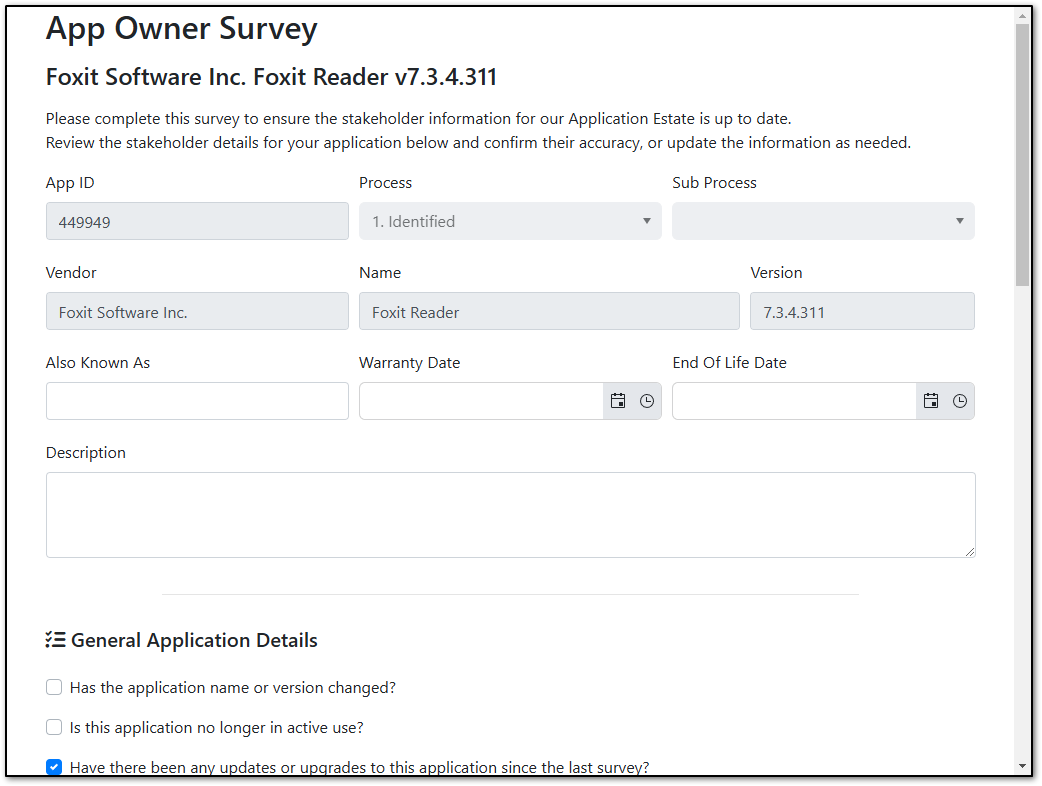Click the General Application Details heading text
Screen dimensions: 1042x786
click(194, 640)
